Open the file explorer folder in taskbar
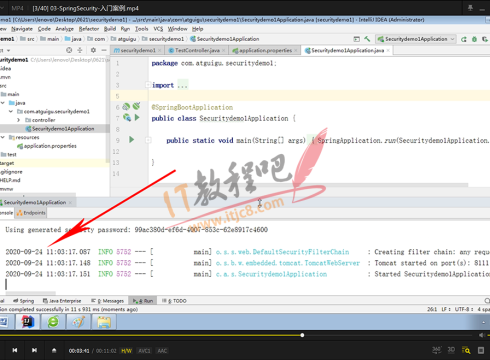The height and width of the screenshot is (360, 490). click(x=104, y=322)
